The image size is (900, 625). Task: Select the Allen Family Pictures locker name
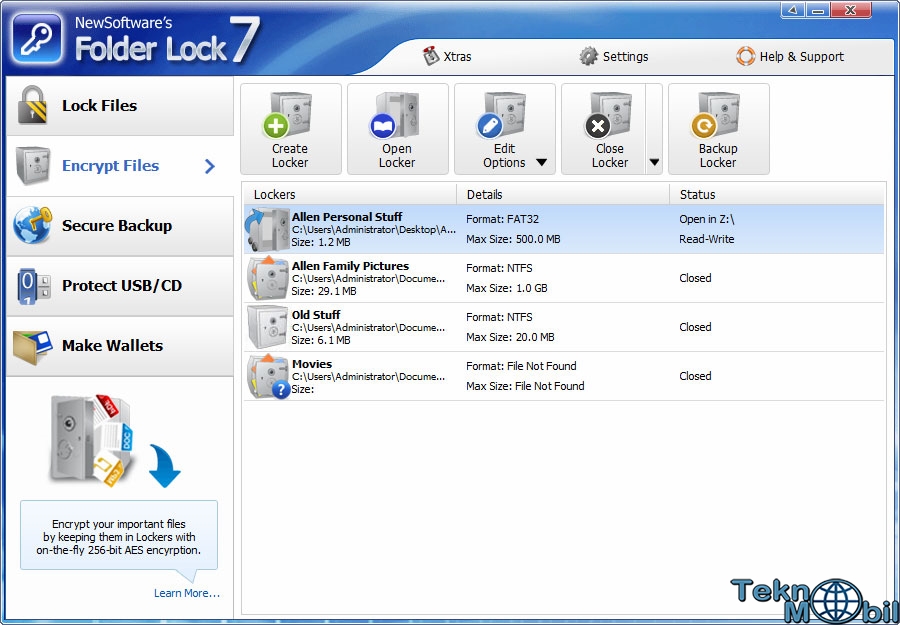pos(350,266)
